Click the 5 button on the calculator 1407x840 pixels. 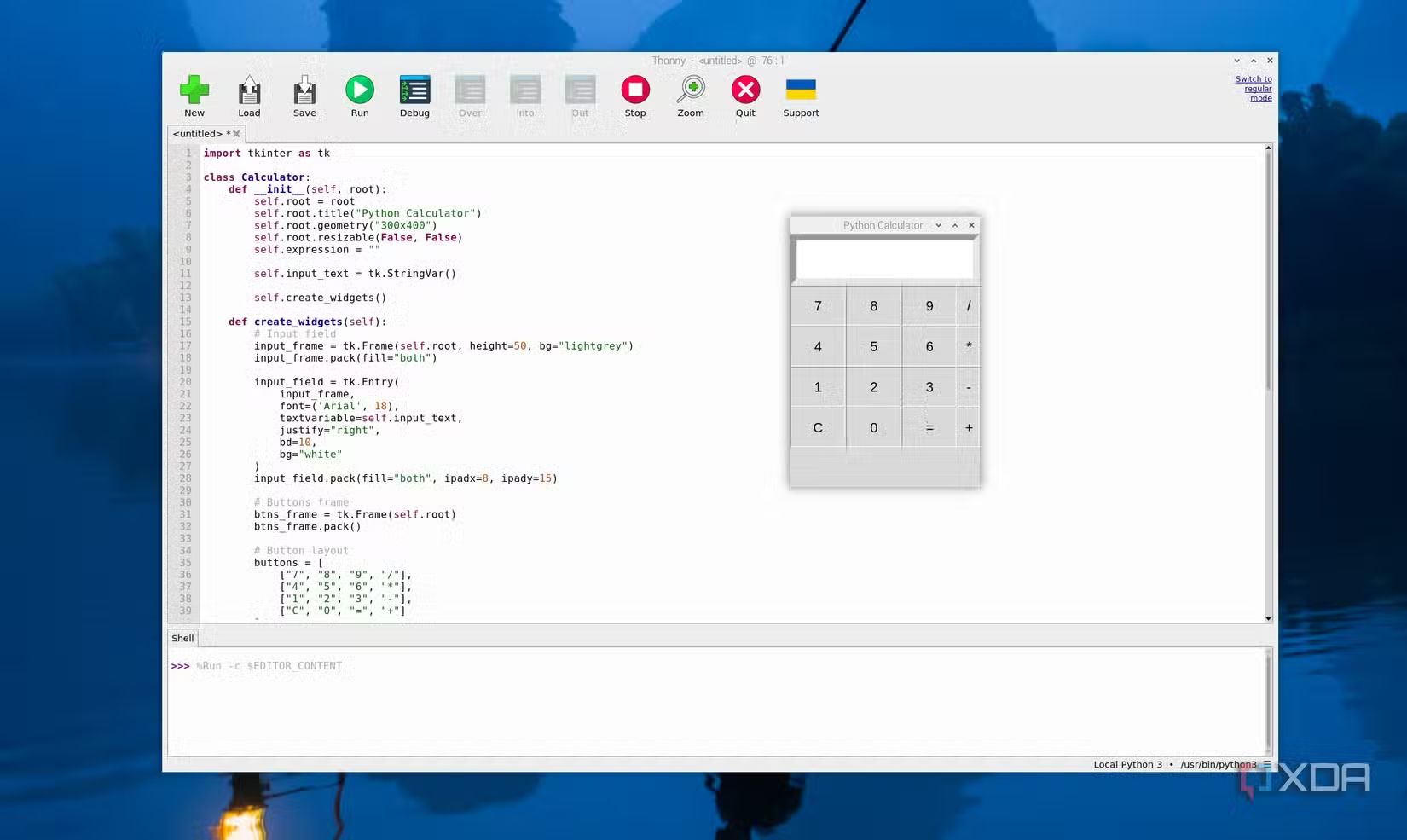point(873,347)
